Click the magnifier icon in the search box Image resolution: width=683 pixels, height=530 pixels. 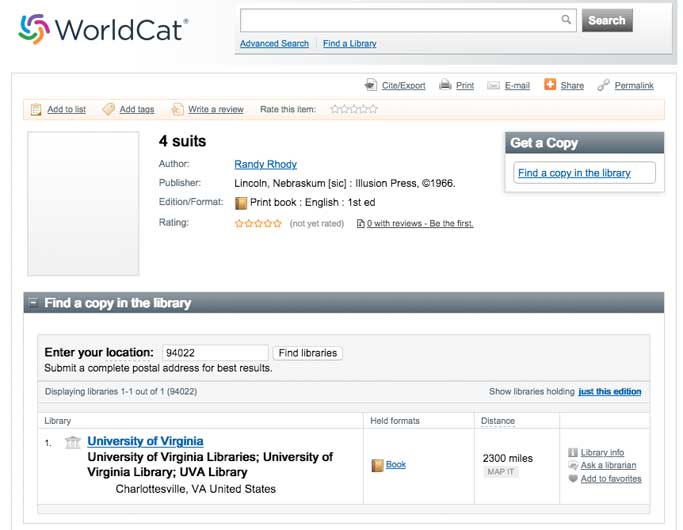tap(566, 19)
